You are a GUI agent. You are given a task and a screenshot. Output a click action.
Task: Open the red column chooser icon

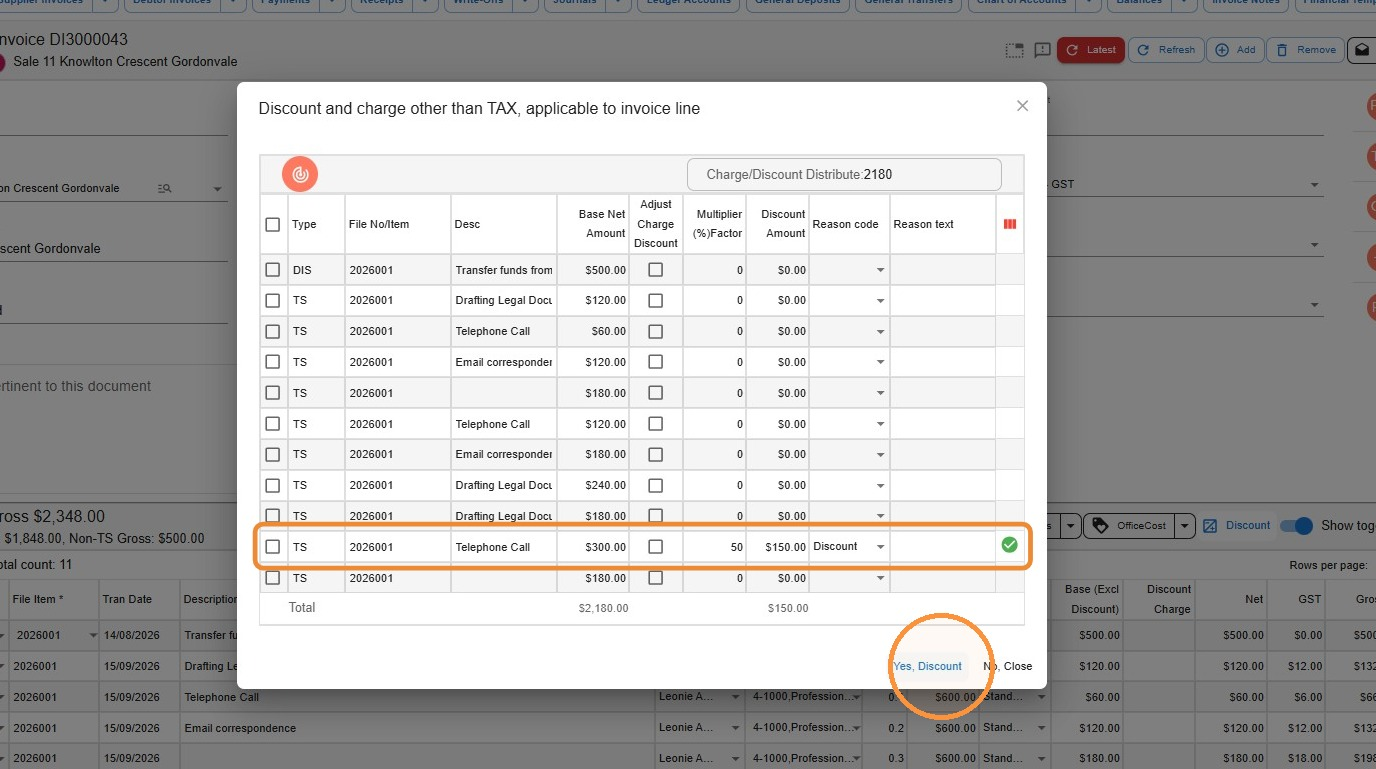pos(1009,224)
